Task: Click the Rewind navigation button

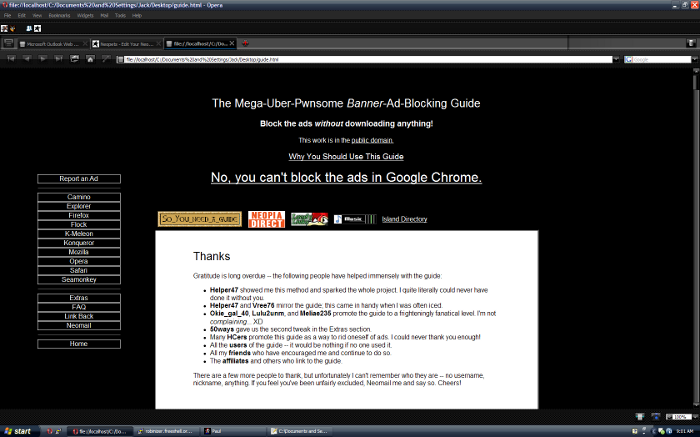Action: point(11,59)
